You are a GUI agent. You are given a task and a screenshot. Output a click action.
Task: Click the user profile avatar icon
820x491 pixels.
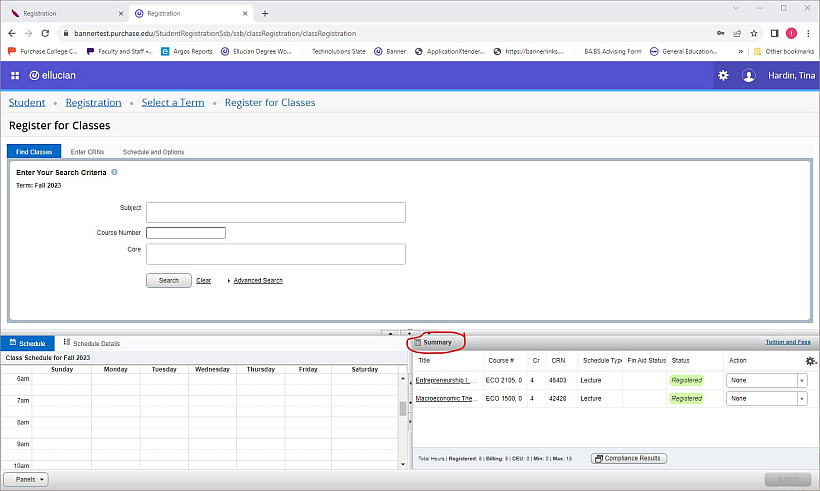pos(749,75)
